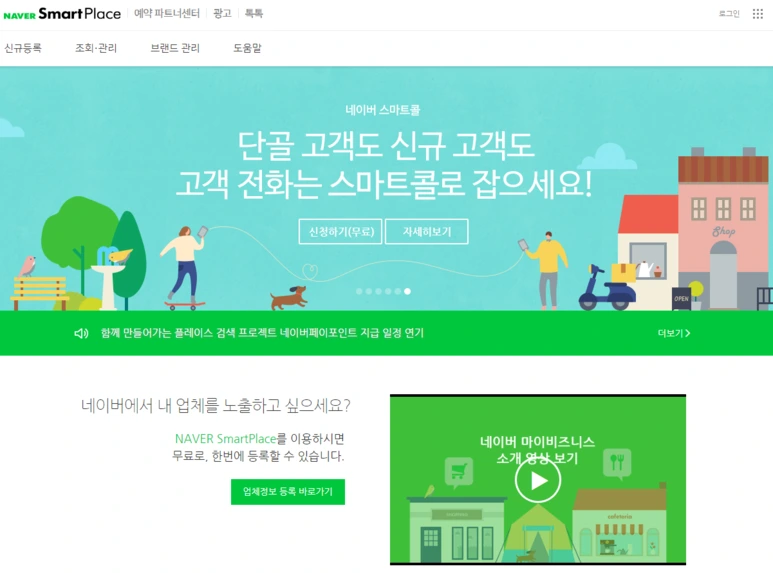
Task: Play the 네이버 마이비즈니스 intro video
Action: click(x=538, y=480)
